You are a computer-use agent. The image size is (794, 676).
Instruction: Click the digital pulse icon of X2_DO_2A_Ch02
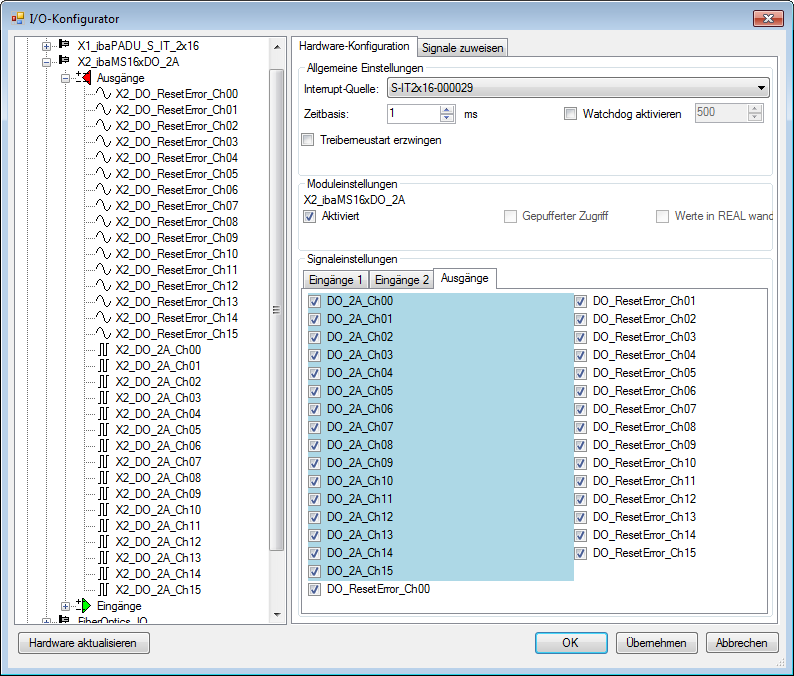coord(103,382)
